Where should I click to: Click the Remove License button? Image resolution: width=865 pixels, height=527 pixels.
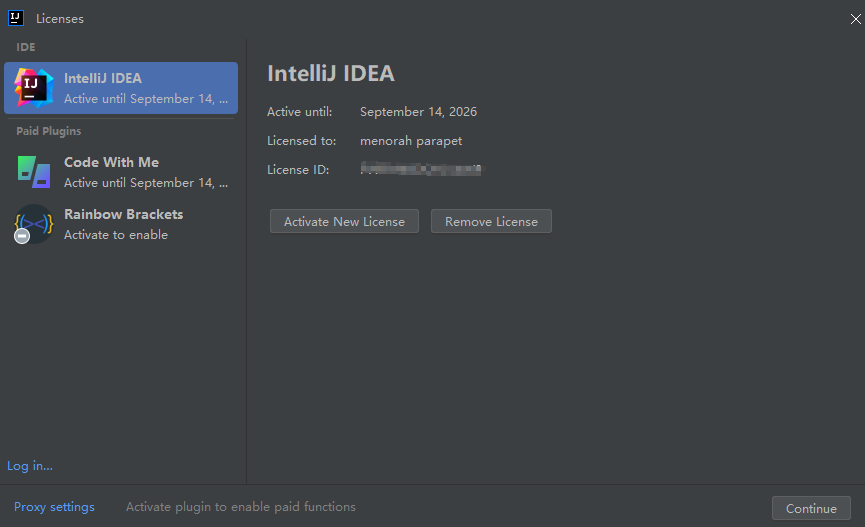(x=491, y=221)
